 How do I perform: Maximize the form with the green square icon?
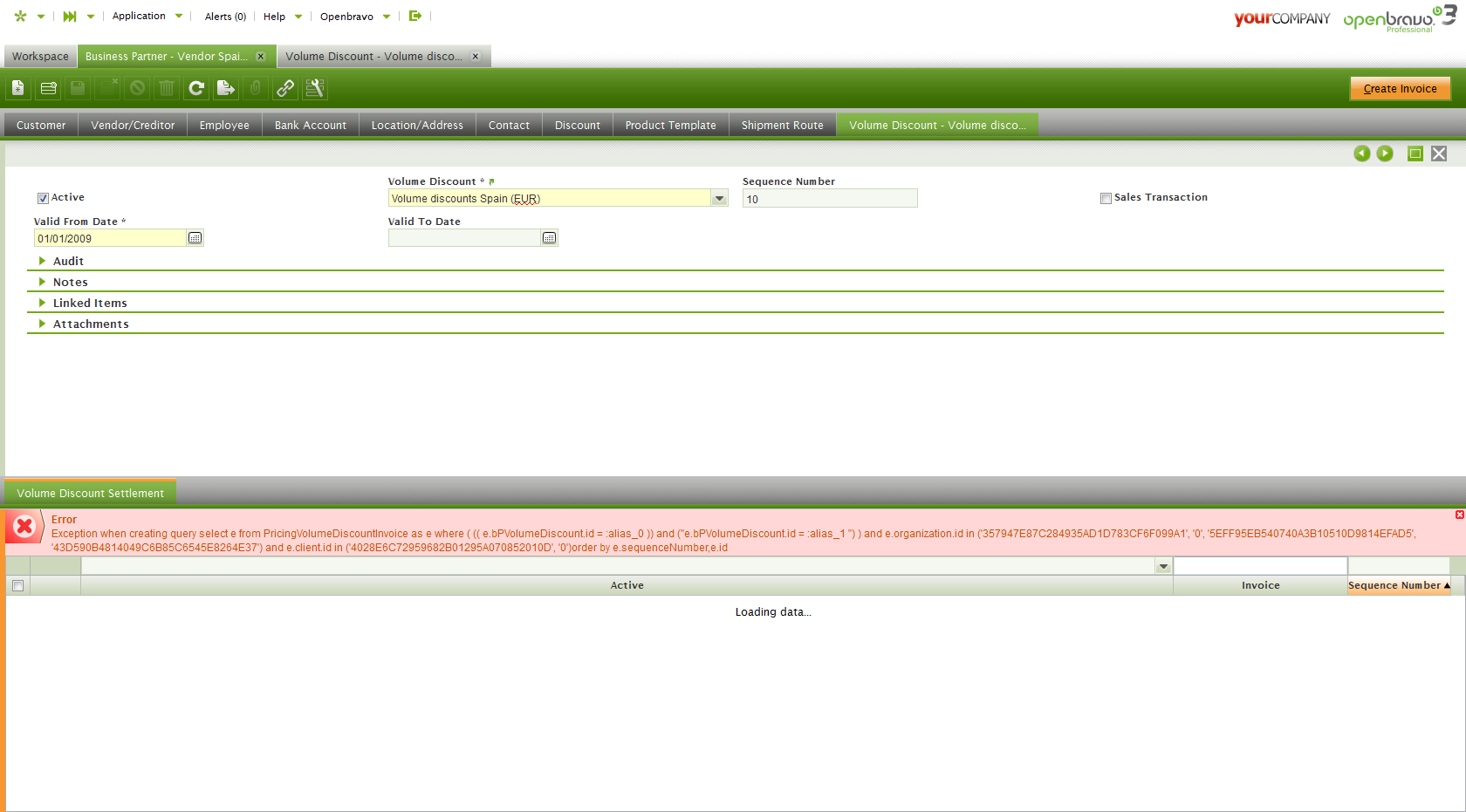pos(1415,154)
